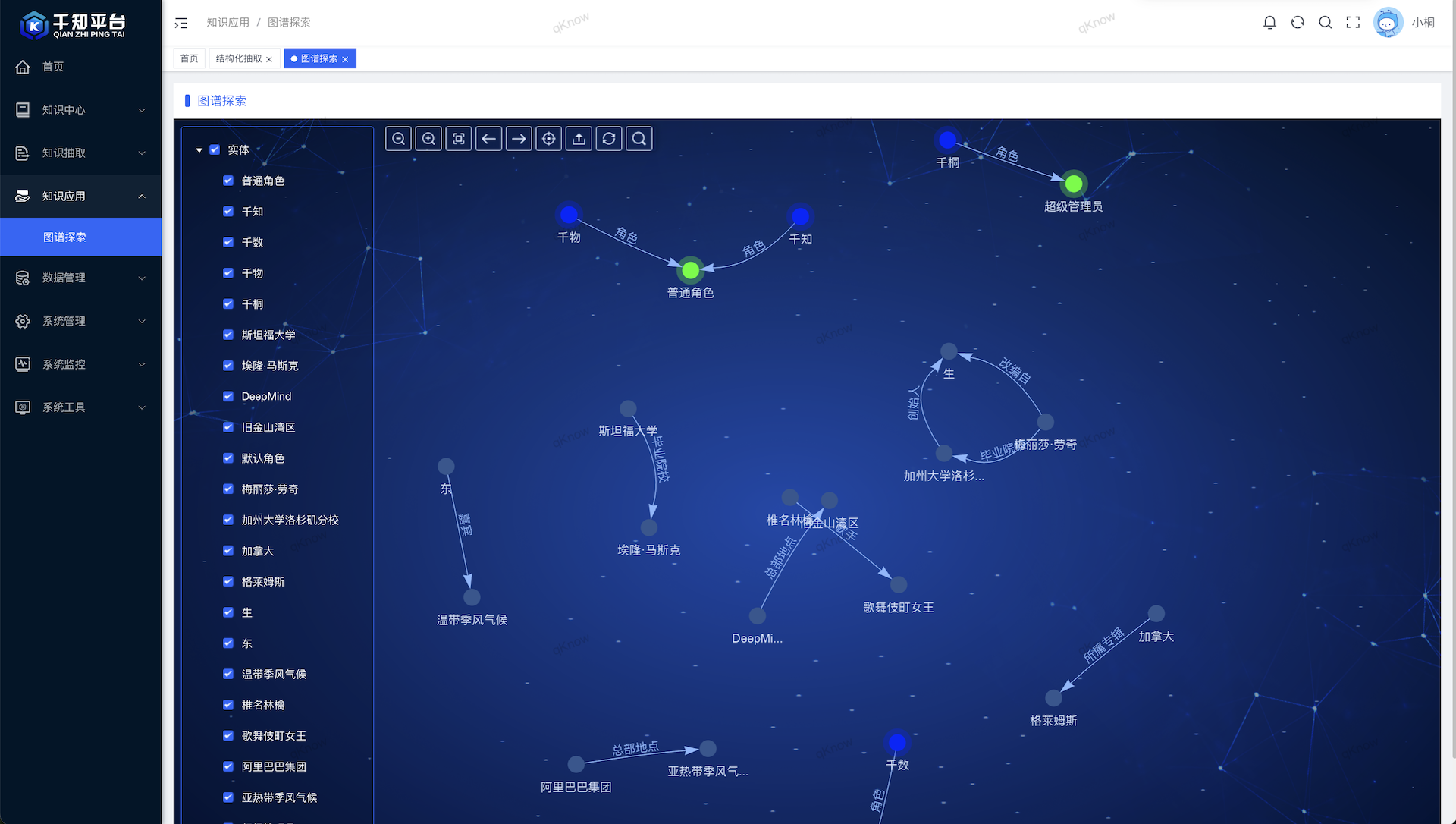Image resolution: width=1456 pixels, height=824 pixels.
Task: Fit graph to view icon
Action: click(x=459, y=139)
